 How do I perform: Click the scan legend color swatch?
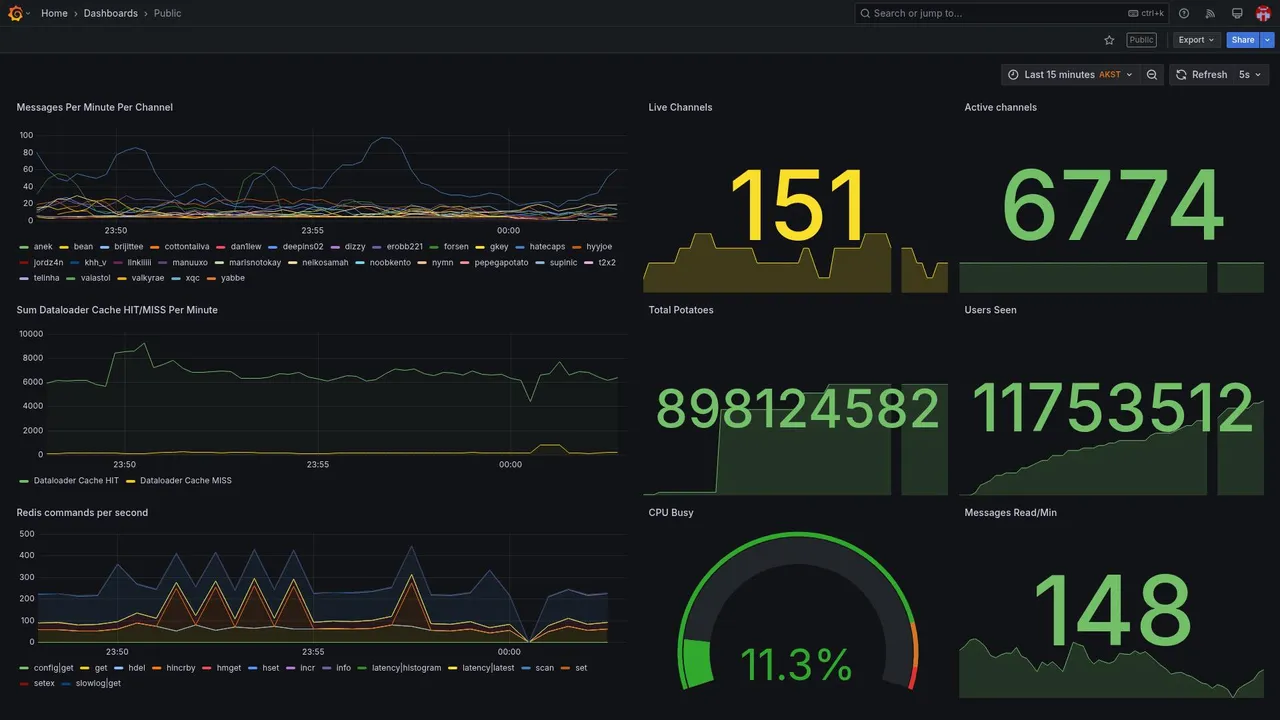526,668
